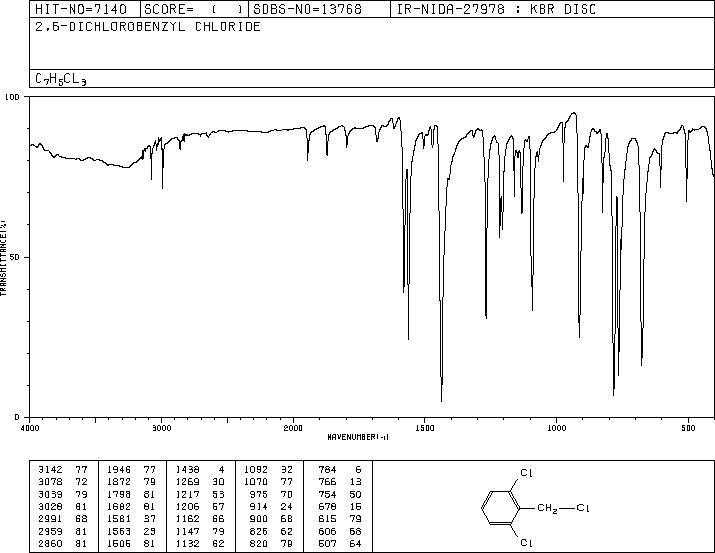The image size is (715, 553).
Task: Click the compound name 2,6-DICHLOROBENZYL CHLORIDE
Action: click(148, 27)
